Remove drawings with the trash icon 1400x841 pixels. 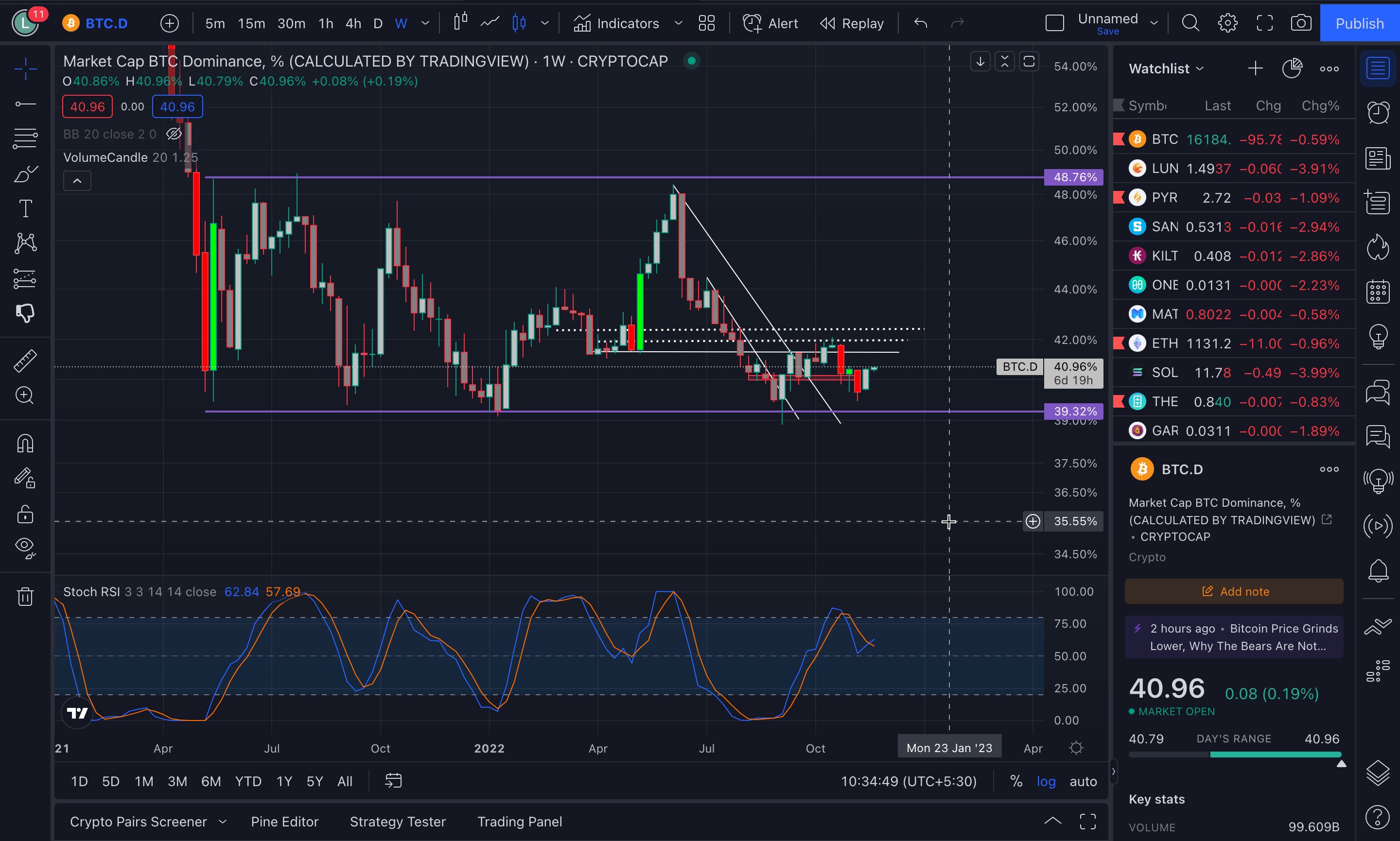coord(25,596)
